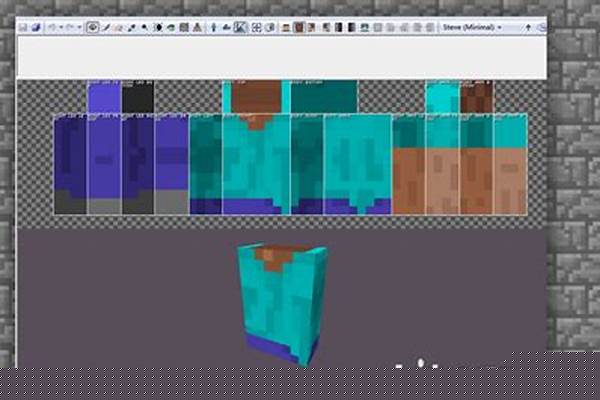Image resolution: width=600 pixels, height=400 pixels.
Task: Select the Flood Fill tool
Action: pyautogui.click(x=158, y=27)
